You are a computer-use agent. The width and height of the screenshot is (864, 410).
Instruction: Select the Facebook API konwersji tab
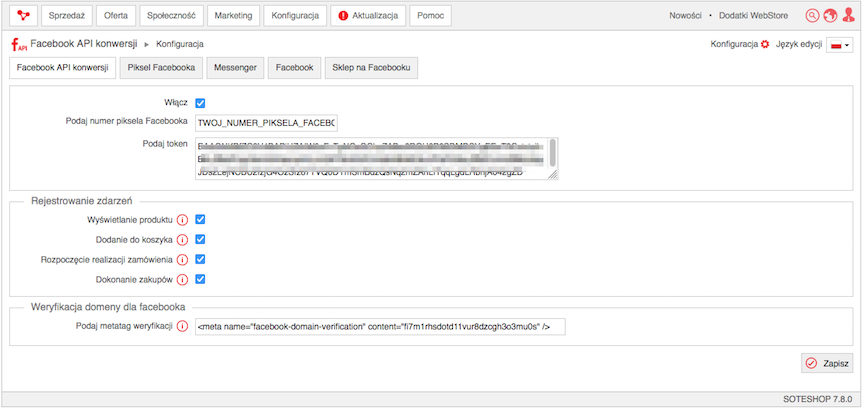point(62,68)
